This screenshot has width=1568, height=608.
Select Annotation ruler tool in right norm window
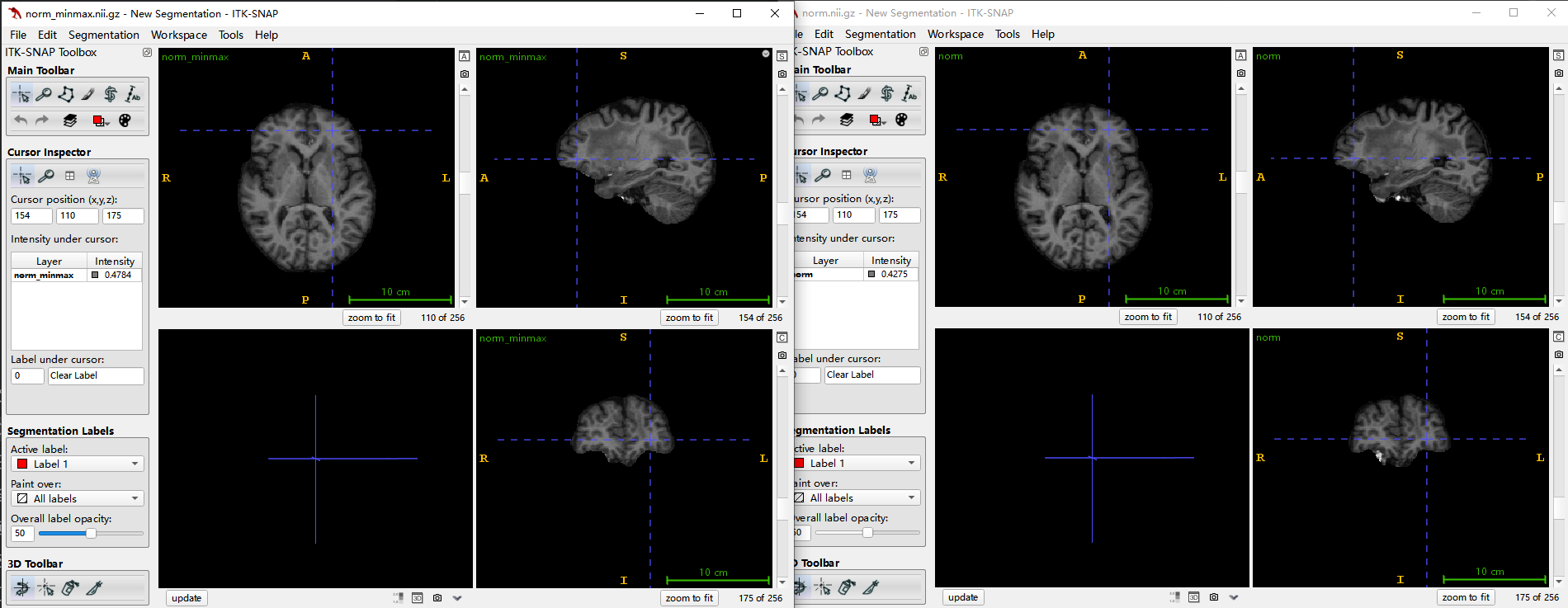click(909, 94)
